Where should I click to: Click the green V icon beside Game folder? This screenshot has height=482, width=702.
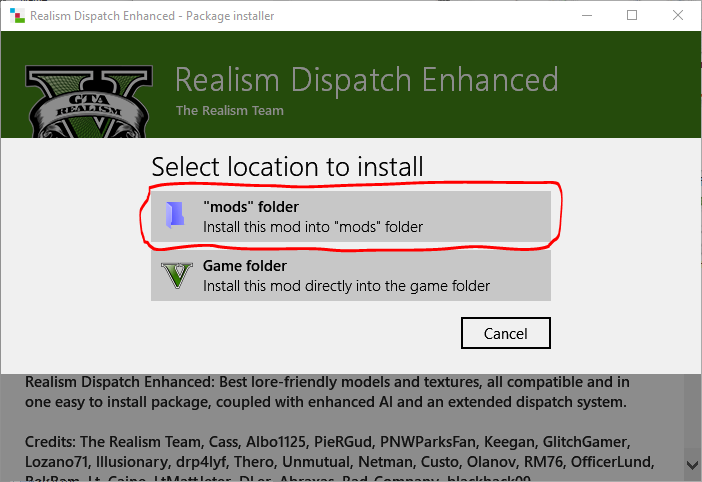click(177, 275)
